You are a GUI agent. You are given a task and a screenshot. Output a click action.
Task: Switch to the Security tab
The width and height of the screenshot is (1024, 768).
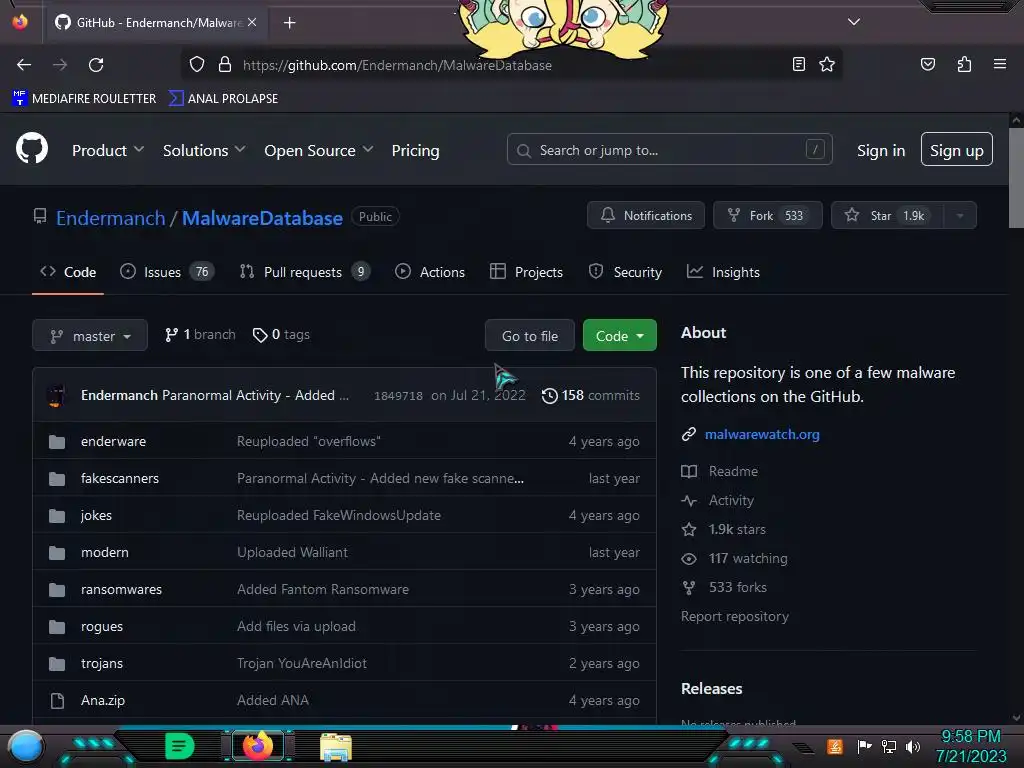(625, 272)
